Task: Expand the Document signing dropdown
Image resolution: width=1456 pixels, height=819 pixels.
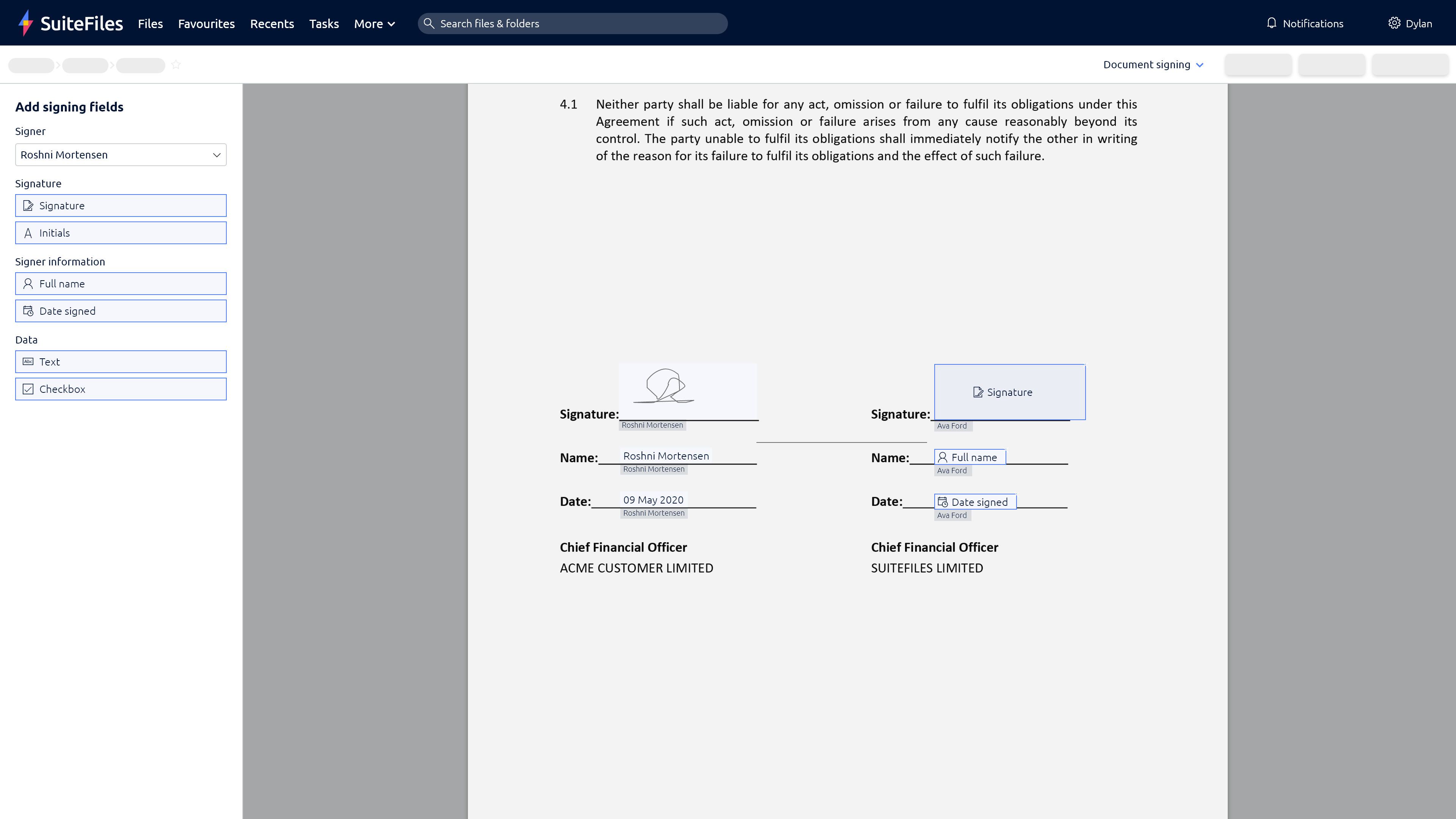Action: click(1152, 64)
